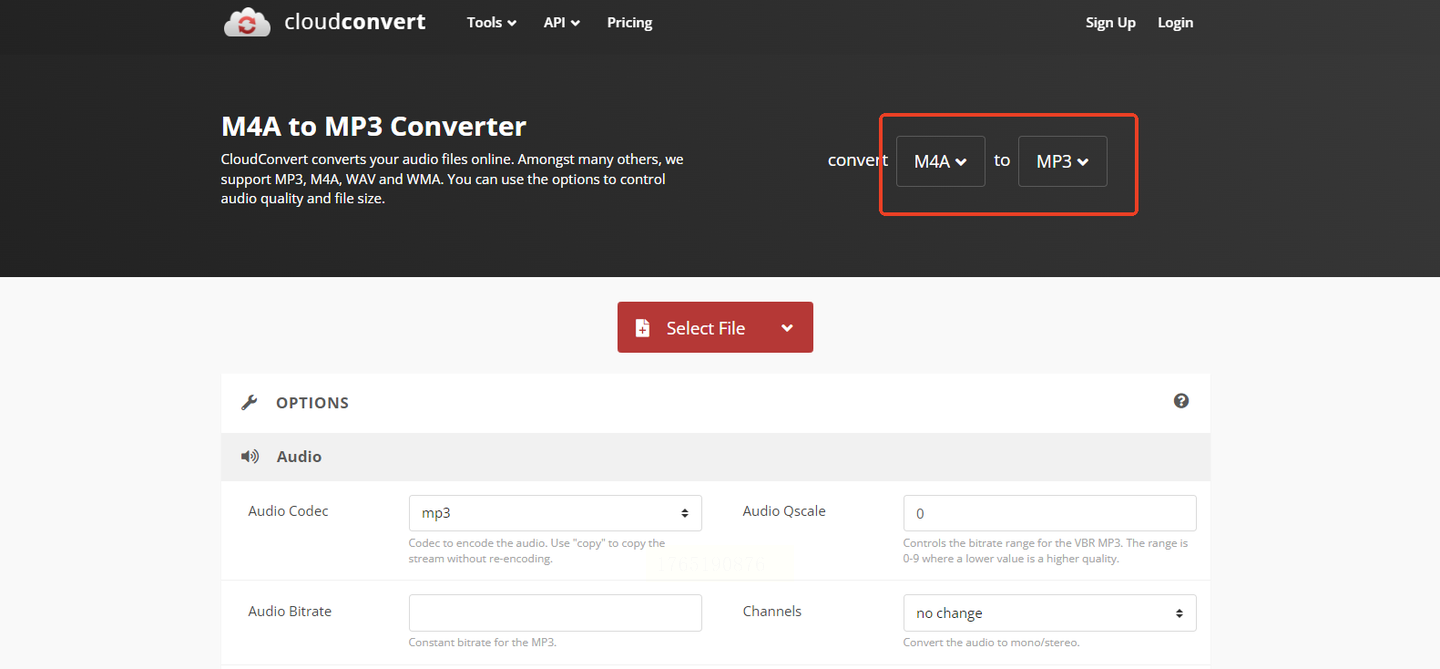Click the file plus icon on Select File
This screenshot has height=669, width=1440.
pos(643,328)
